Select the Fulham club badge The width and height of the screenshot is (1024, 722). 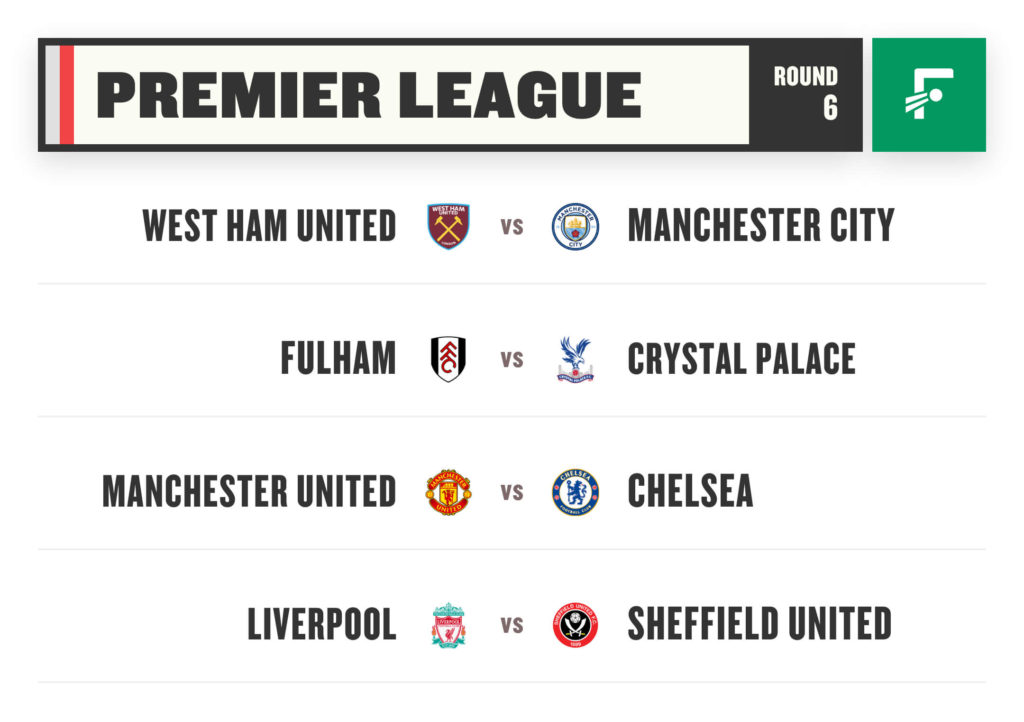pos(448,359)
